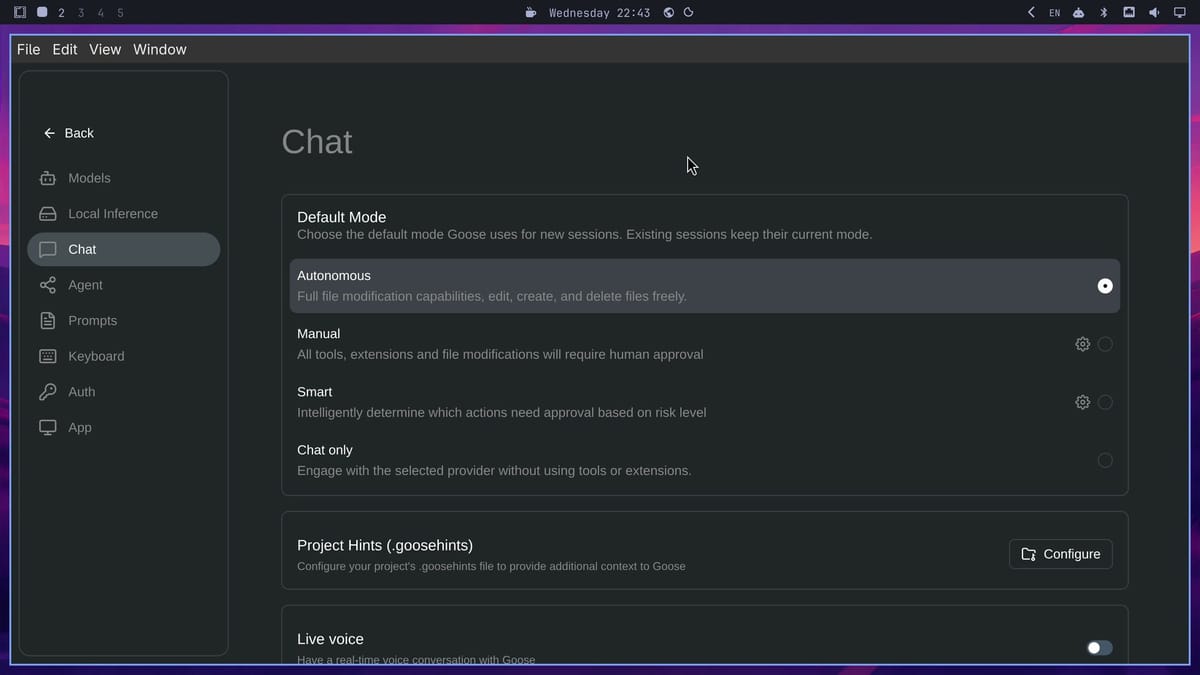Click the Auth key icon
1200x675 pixels.
pyautogui.click(x=48, y=392)
